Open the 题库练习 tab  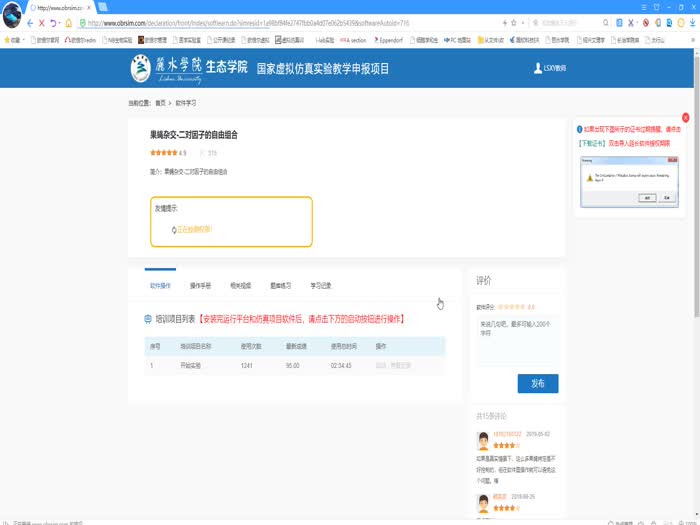coord(280,285)
